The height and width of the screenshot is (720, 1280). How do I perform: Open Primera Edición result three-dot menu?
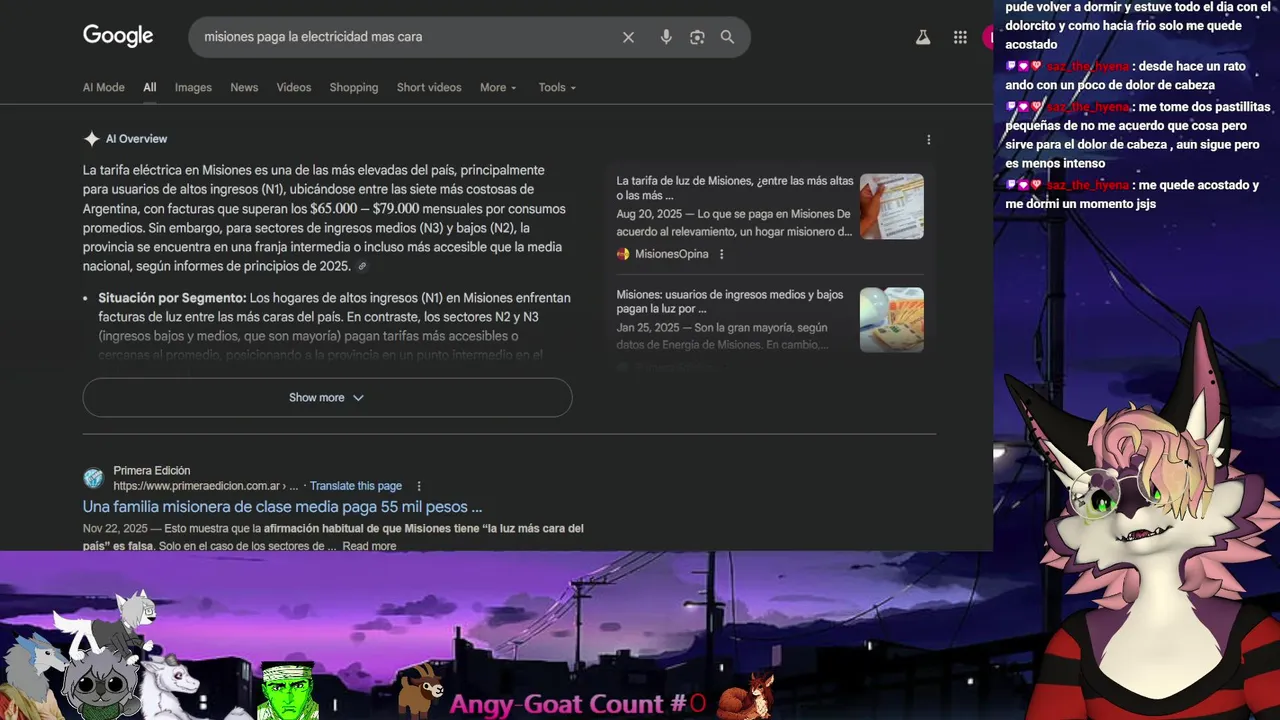coord(419,486)
